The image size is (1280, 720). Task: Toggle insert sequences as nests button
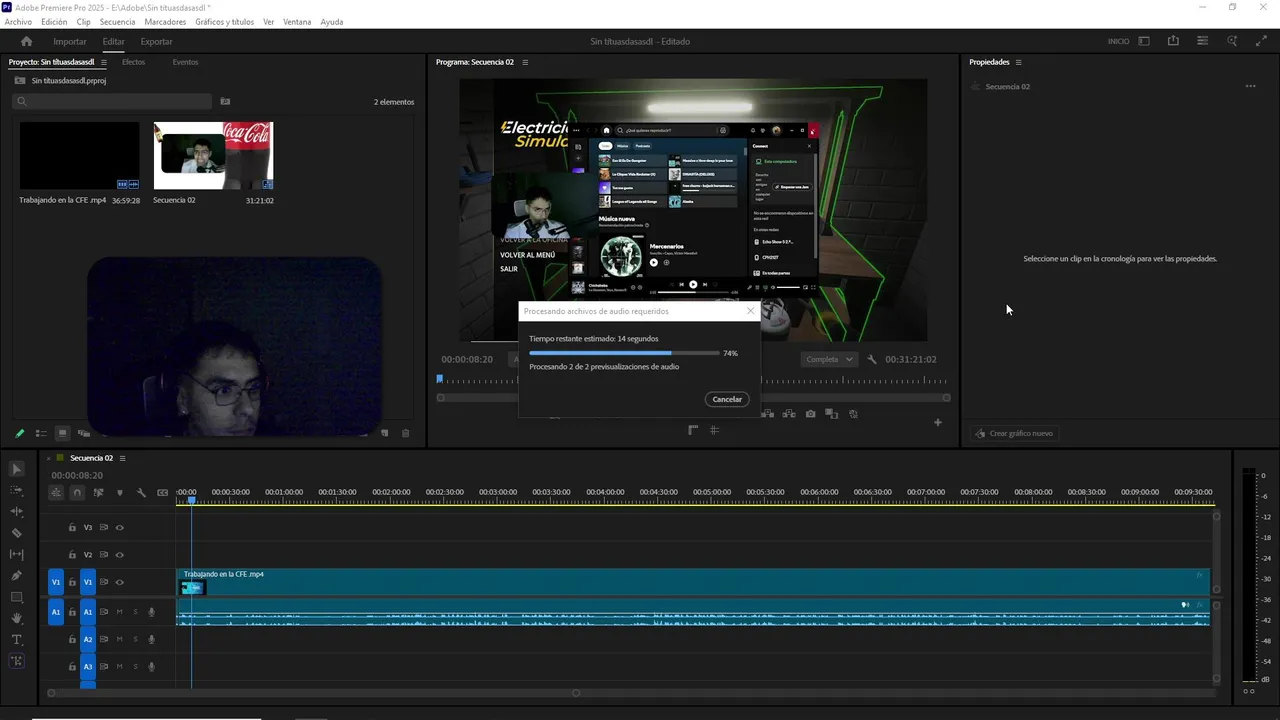point(56,492)
